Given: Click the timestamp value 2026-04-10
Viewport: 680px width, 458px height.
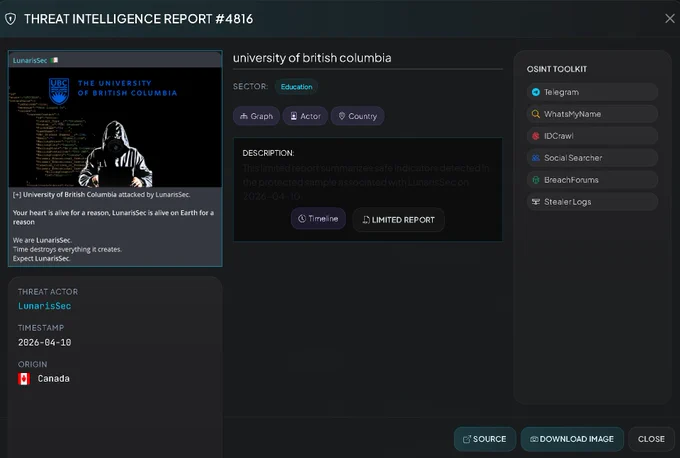Looking at the screenshot, I should [x=44, y=343].
